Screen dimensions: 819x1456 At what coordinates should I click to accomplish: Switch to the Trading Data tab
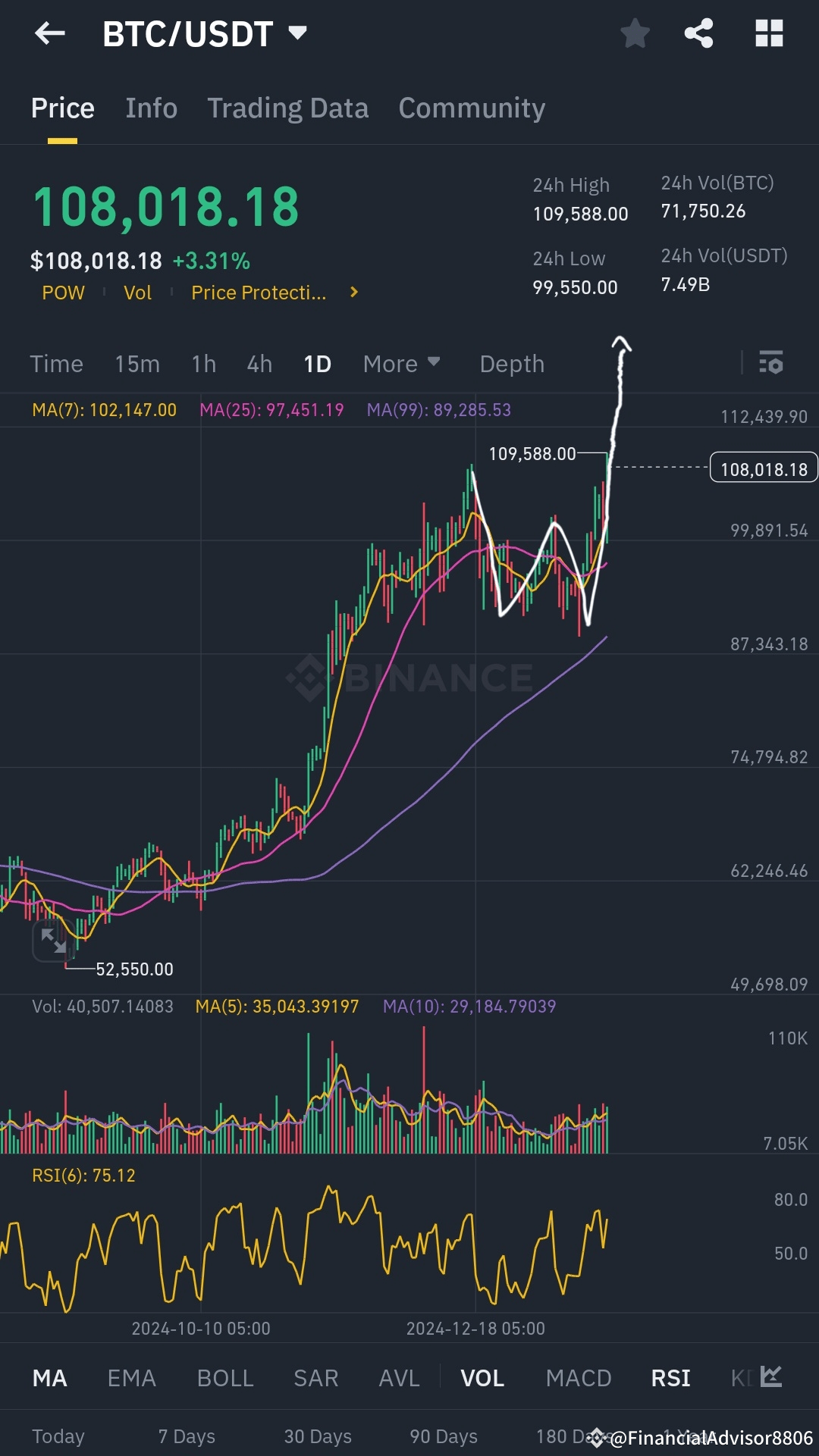pos(287,108)
